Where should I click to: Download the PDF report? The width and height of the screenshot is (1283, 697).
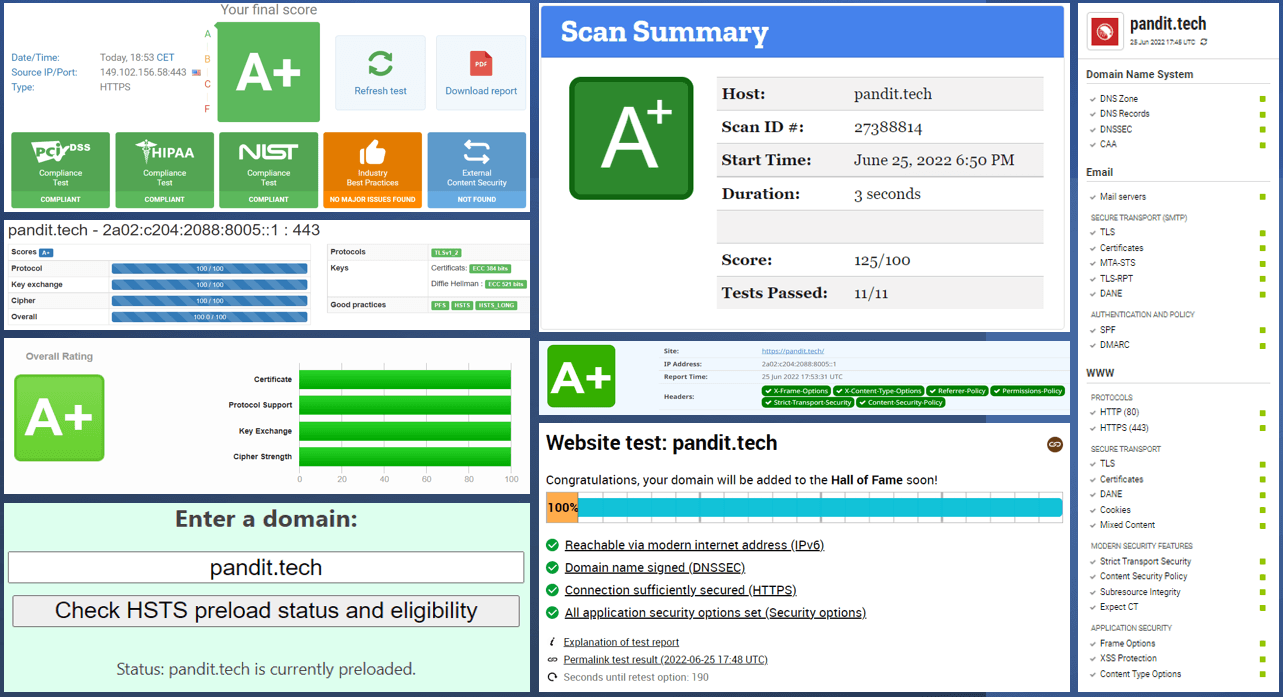(x=481, y=73)
